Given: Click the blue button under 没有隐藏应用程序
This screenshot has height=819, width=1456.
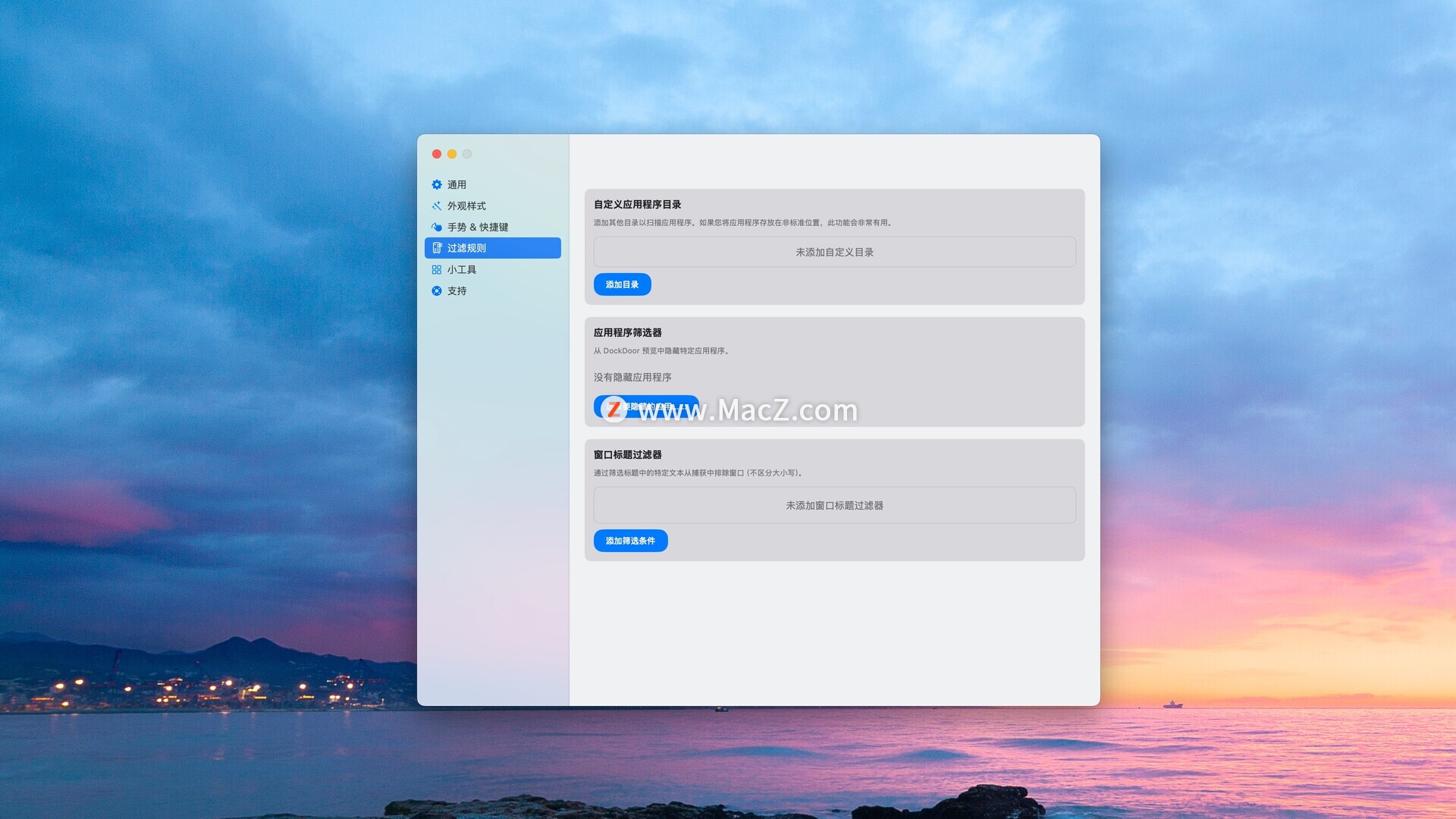Looking at the screenshot, I should coord(646,406).
